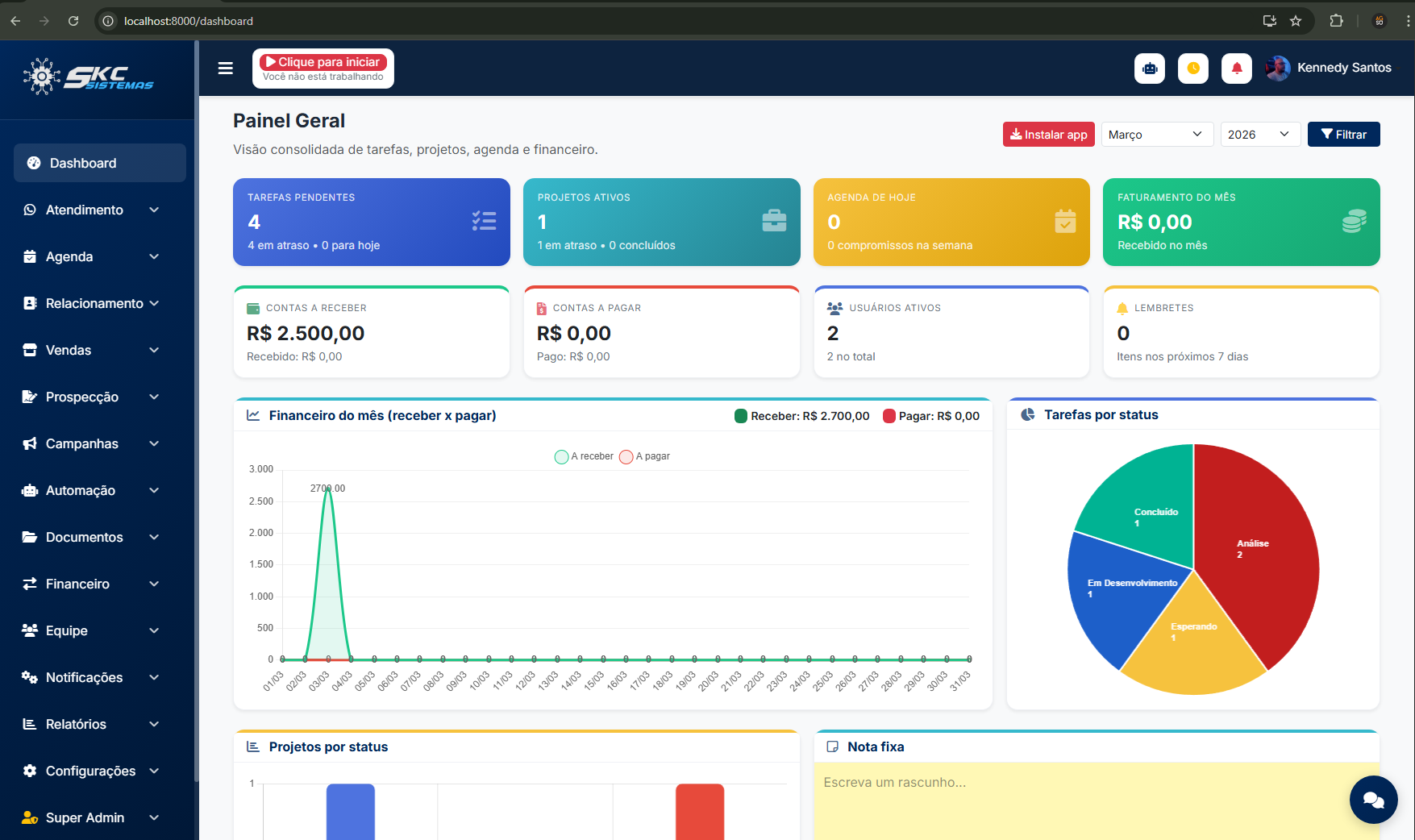The height and width of the screenshot is (840, 1415).
Task: Toggle the 'A pagar' chart legend
Action: tap(645, 456)
